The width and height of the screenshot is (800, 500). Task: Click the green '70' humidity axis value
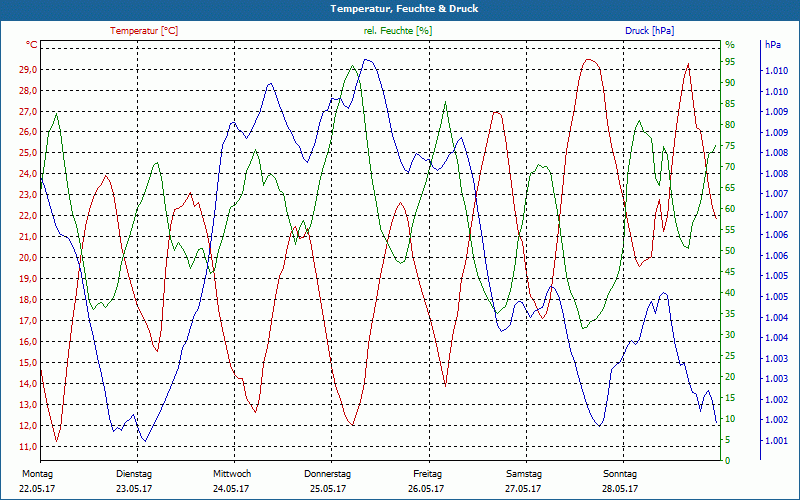(730, 166)
